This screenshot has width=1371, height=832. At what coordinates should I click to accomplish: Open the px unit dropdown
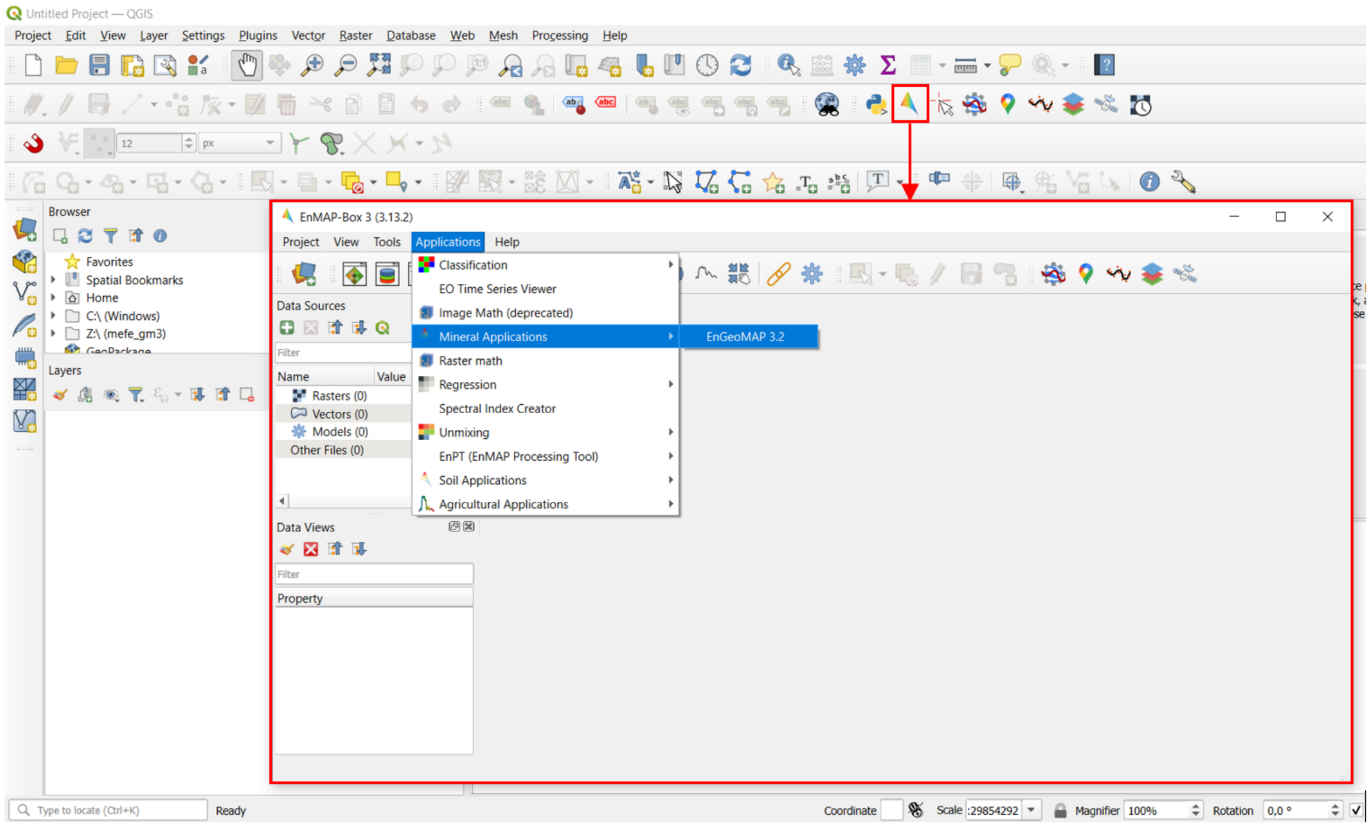point(239,143)
